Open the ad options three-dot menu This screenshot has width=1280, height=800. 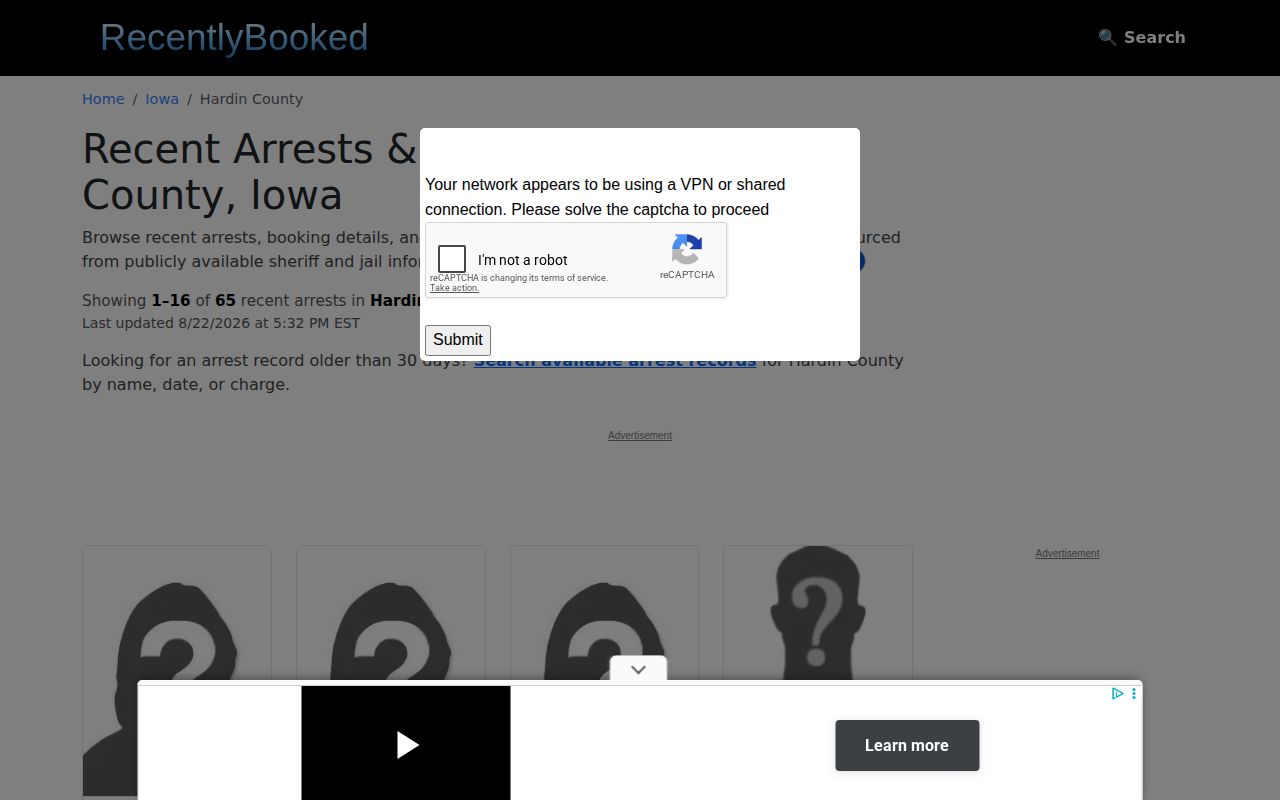1134,693
